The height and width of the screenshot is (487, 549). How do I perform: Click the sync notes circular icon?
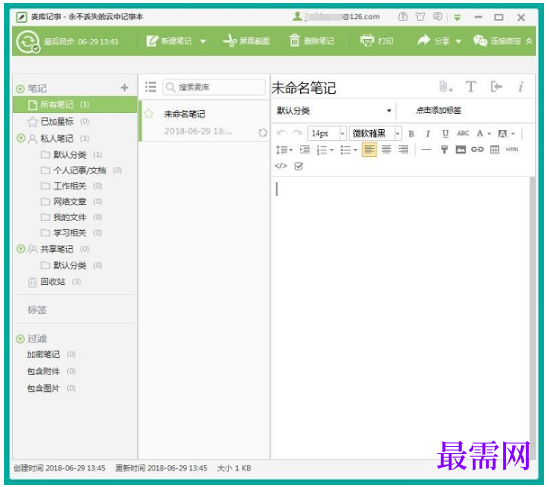point(28,41)
